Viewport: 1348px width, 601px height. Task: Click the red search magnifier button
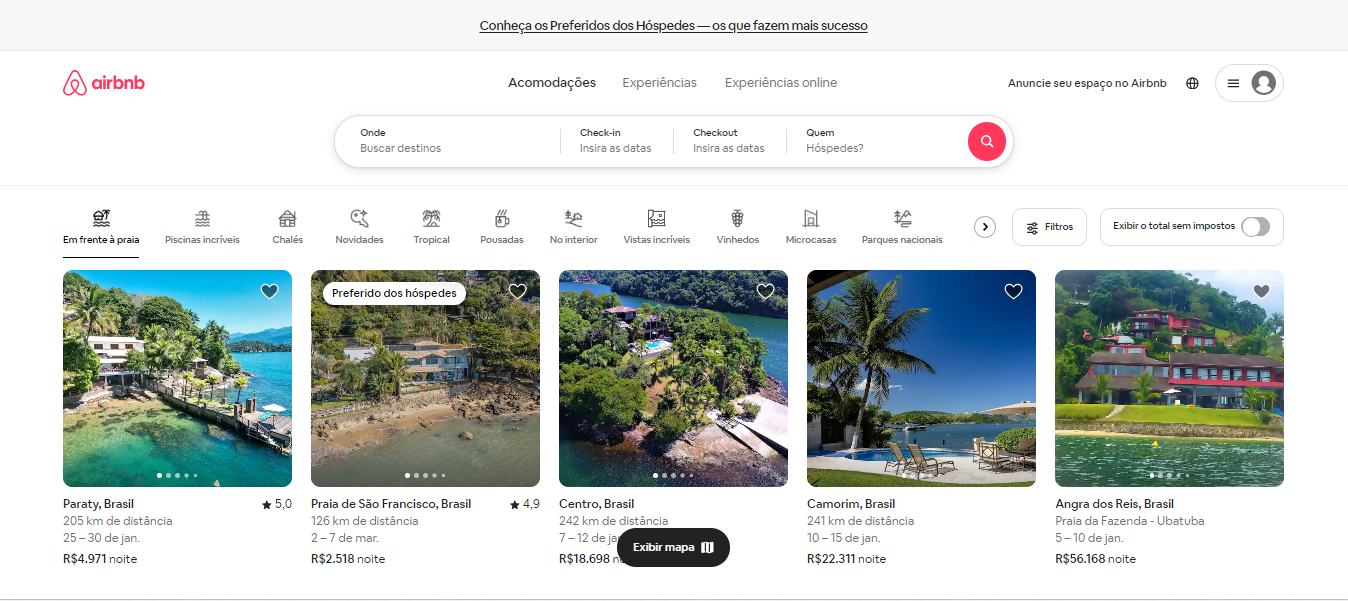click(986, 141)
